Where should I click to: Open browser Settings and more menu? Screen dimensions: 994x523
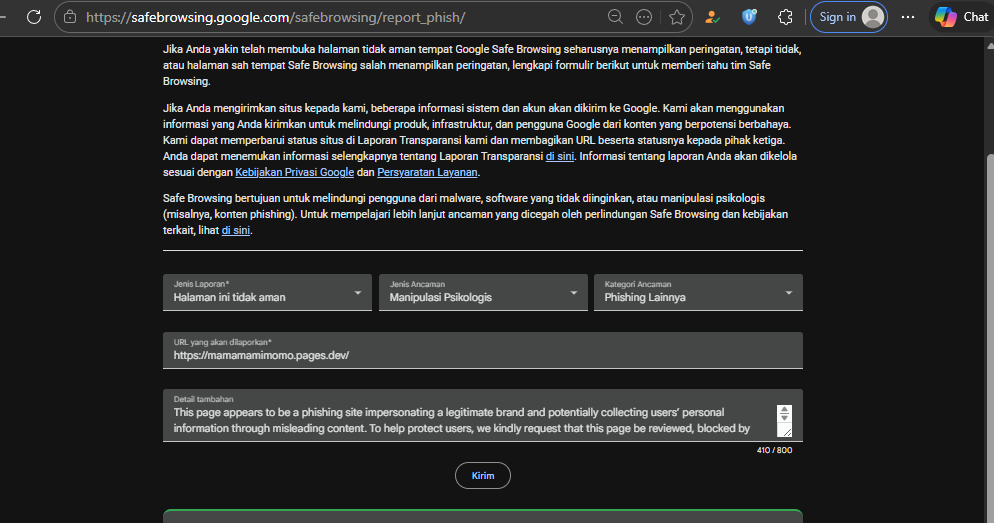click(x=908, y=17)
